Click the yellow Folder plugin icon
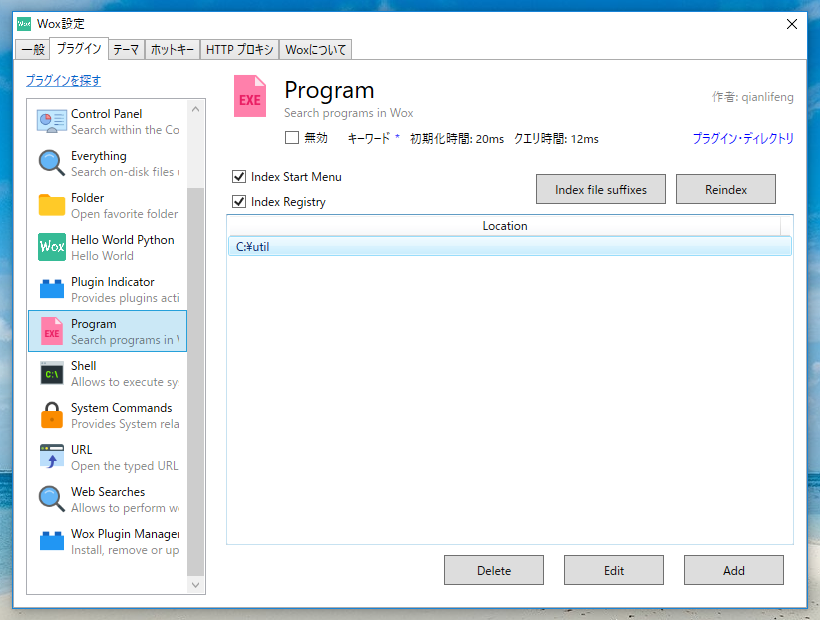 [52, 205]
